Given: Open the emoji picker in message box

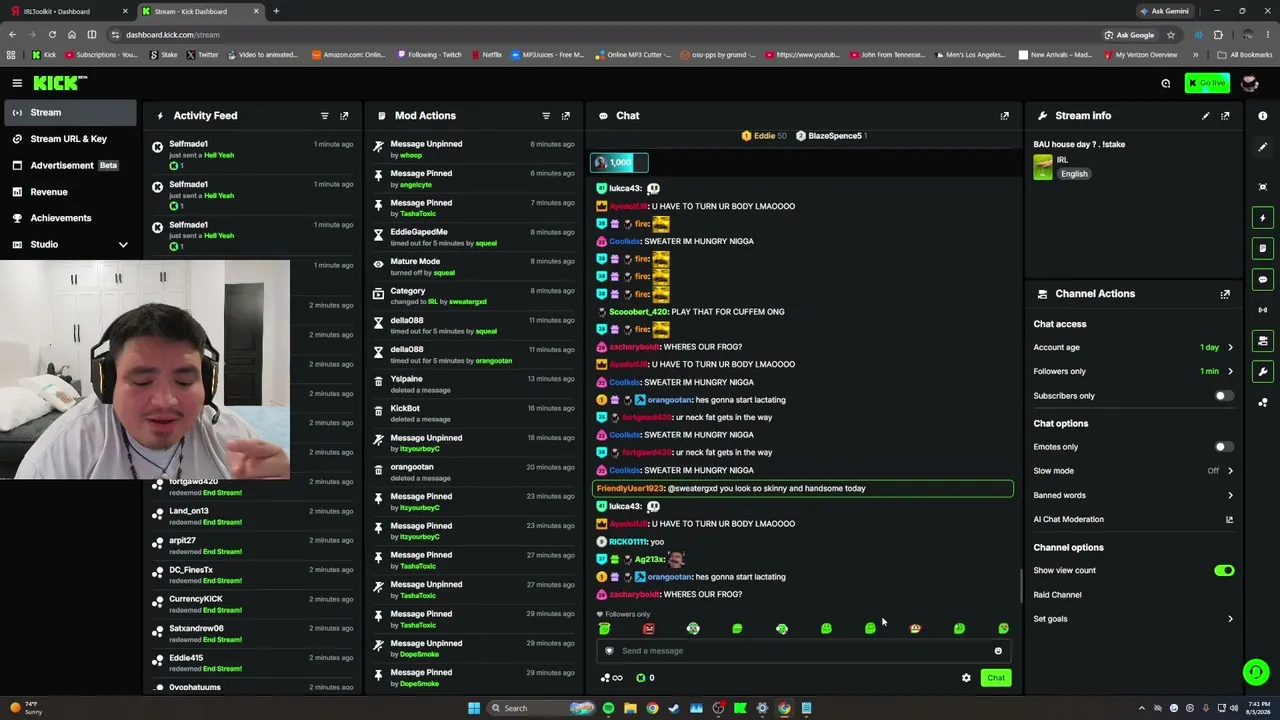Looking at the screenshot, I should 998,651.
